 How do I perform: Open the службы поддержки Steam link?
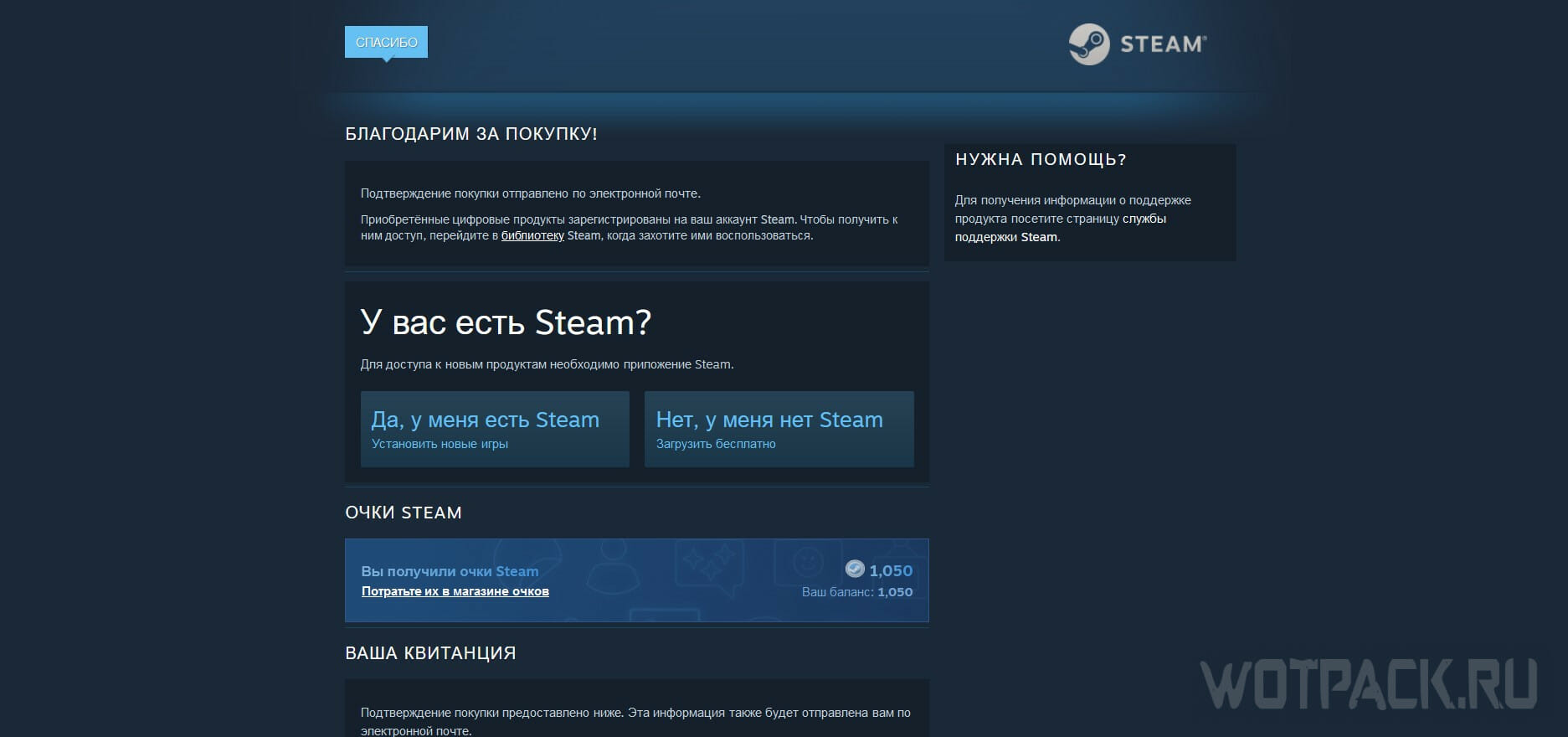tap(1061, 228)
